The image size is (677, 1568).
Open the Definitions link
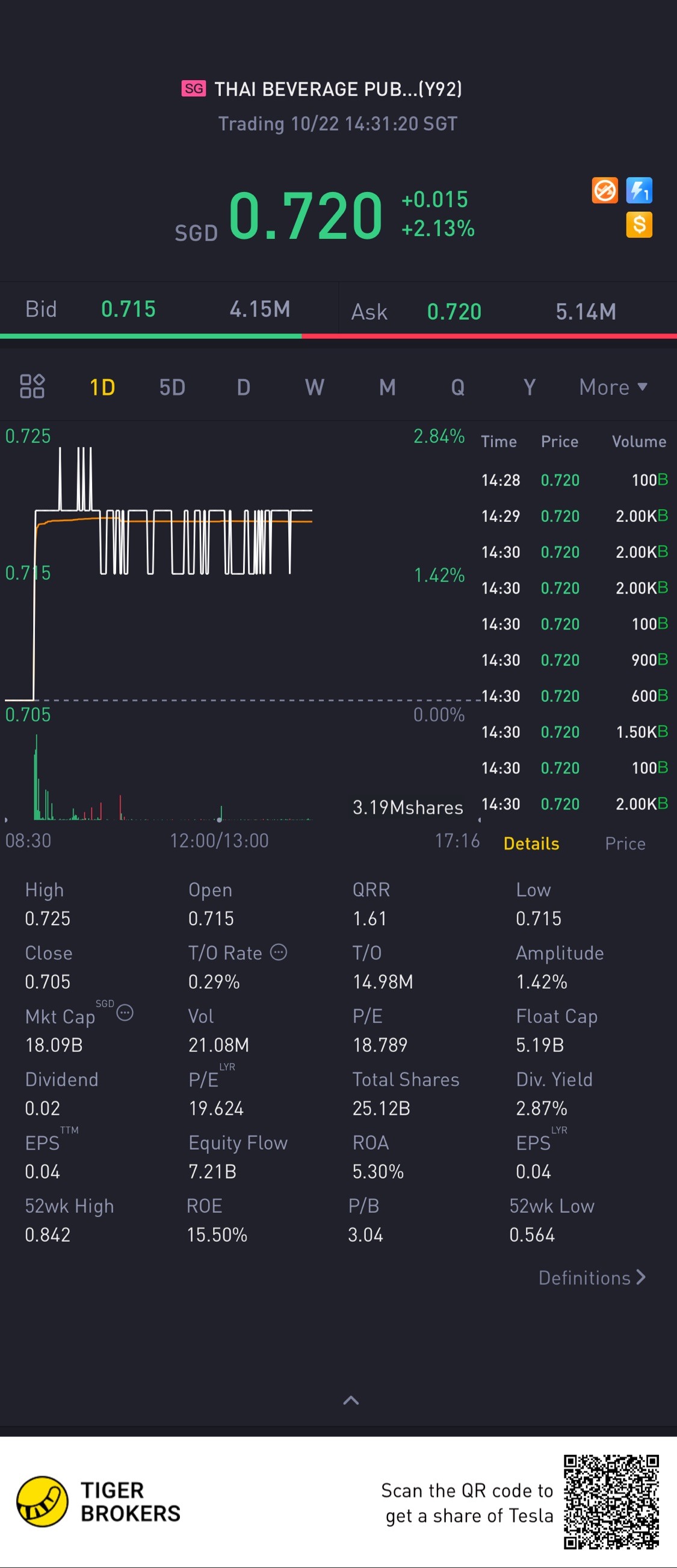(x=592, y=1278)
